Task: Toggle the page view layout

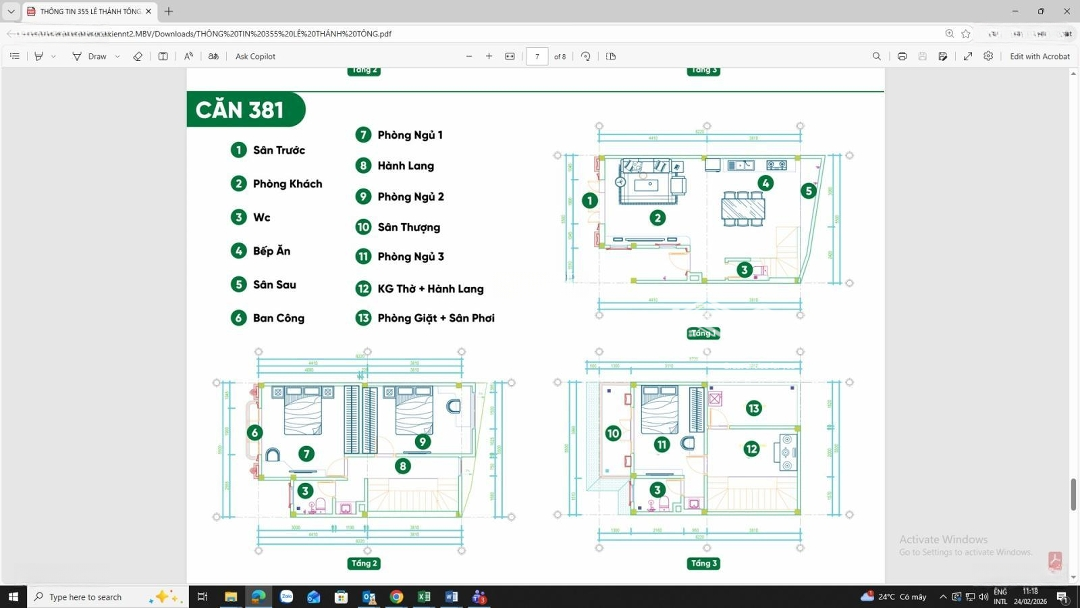Action: (x=611, y=57)
